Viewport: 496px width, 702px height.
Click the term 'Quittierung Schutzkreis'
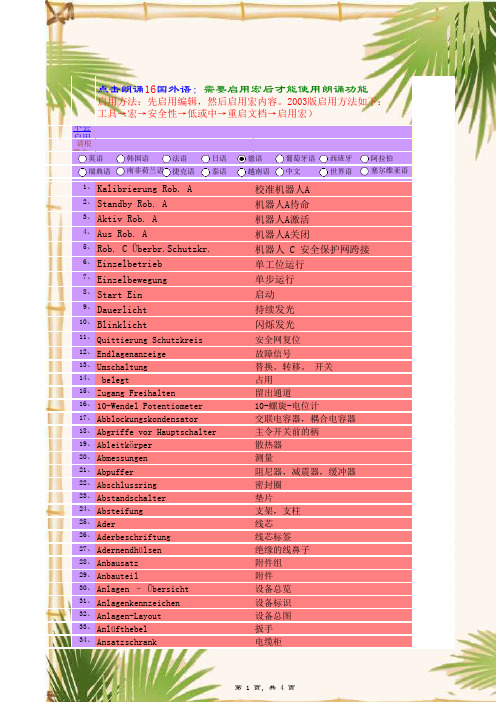(x=150, y=340)
